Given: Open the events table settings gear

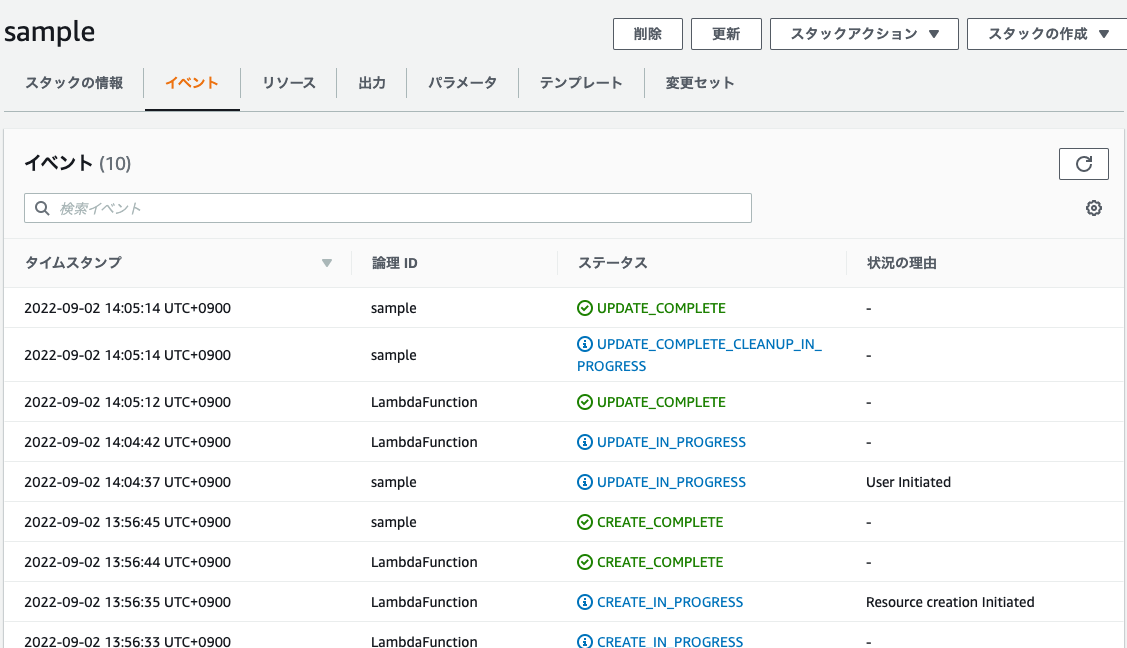Looking at the screenshot, I should pyautogui.click(x=1093, y=208).
